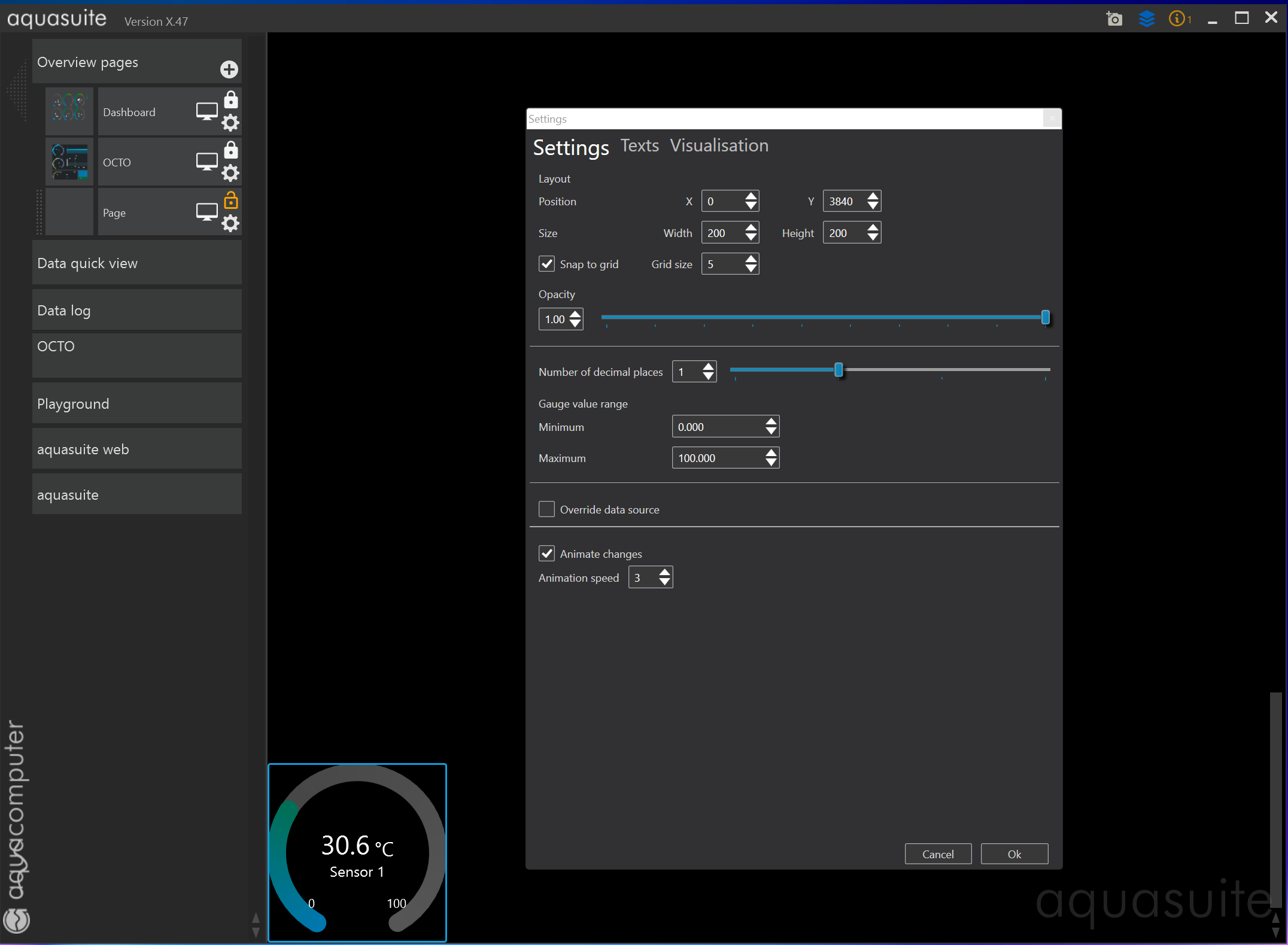The width and height of the screenshot is (1288, 945).
Task: Toggle the orange unlocked padlock on Page
Action: (230, 200)
